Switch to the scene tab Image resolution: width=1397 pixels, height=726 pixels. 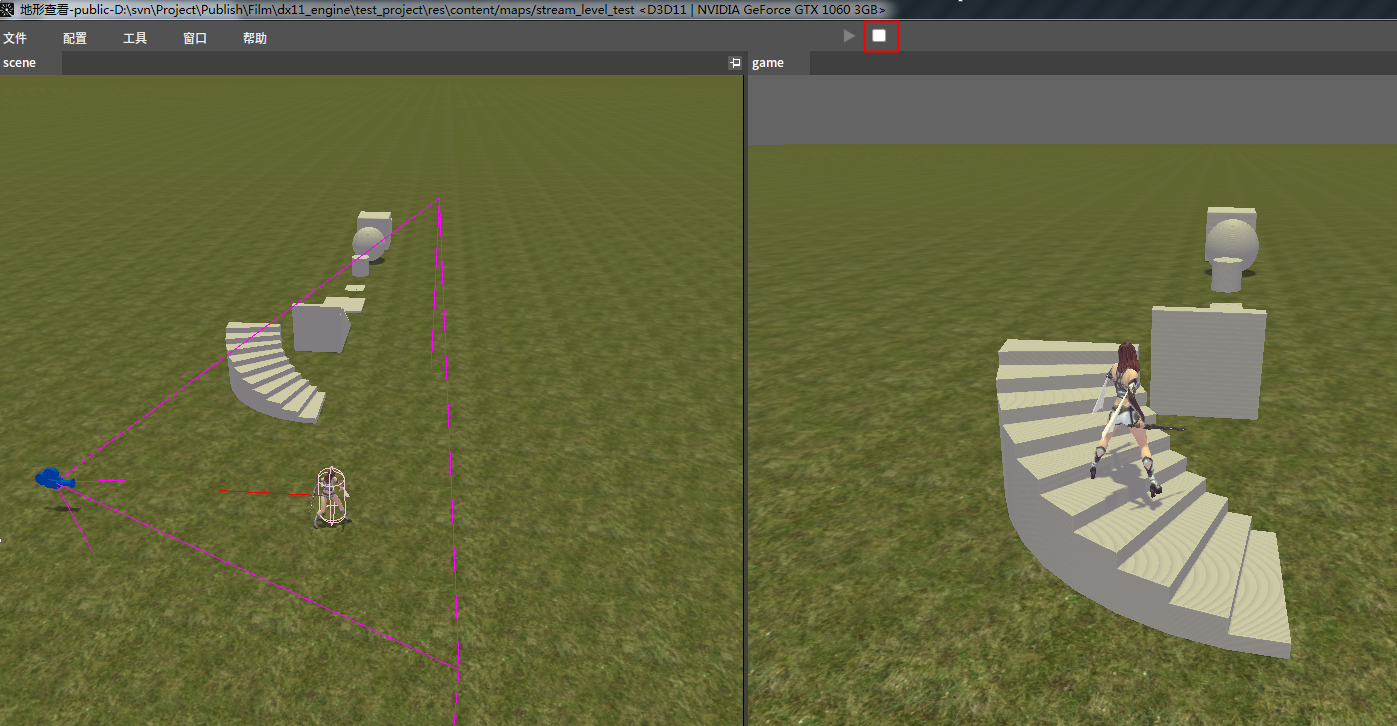coord(20,63)
